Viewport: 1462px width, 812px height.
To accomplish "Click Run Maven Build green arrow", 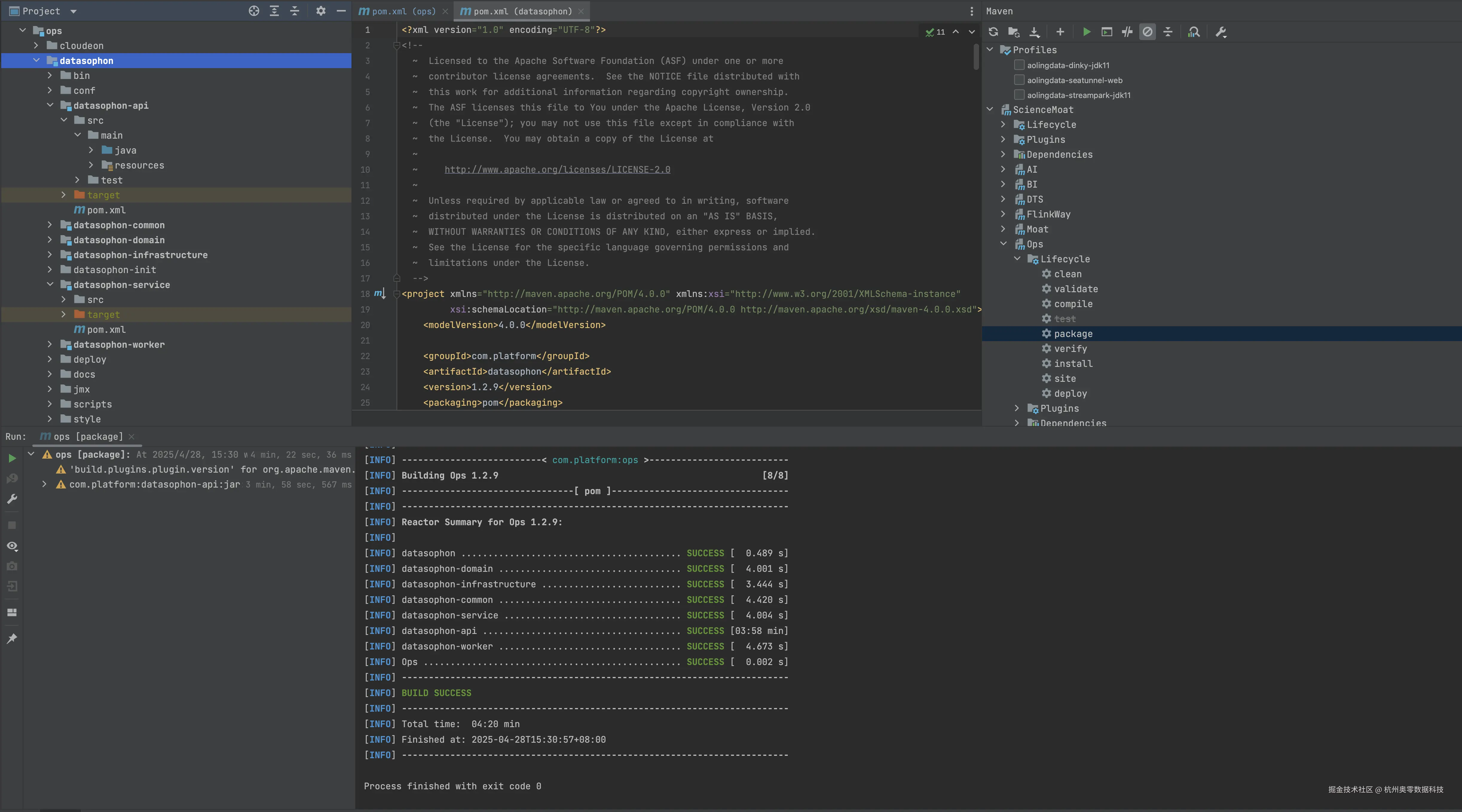I will click(1086, 32).
